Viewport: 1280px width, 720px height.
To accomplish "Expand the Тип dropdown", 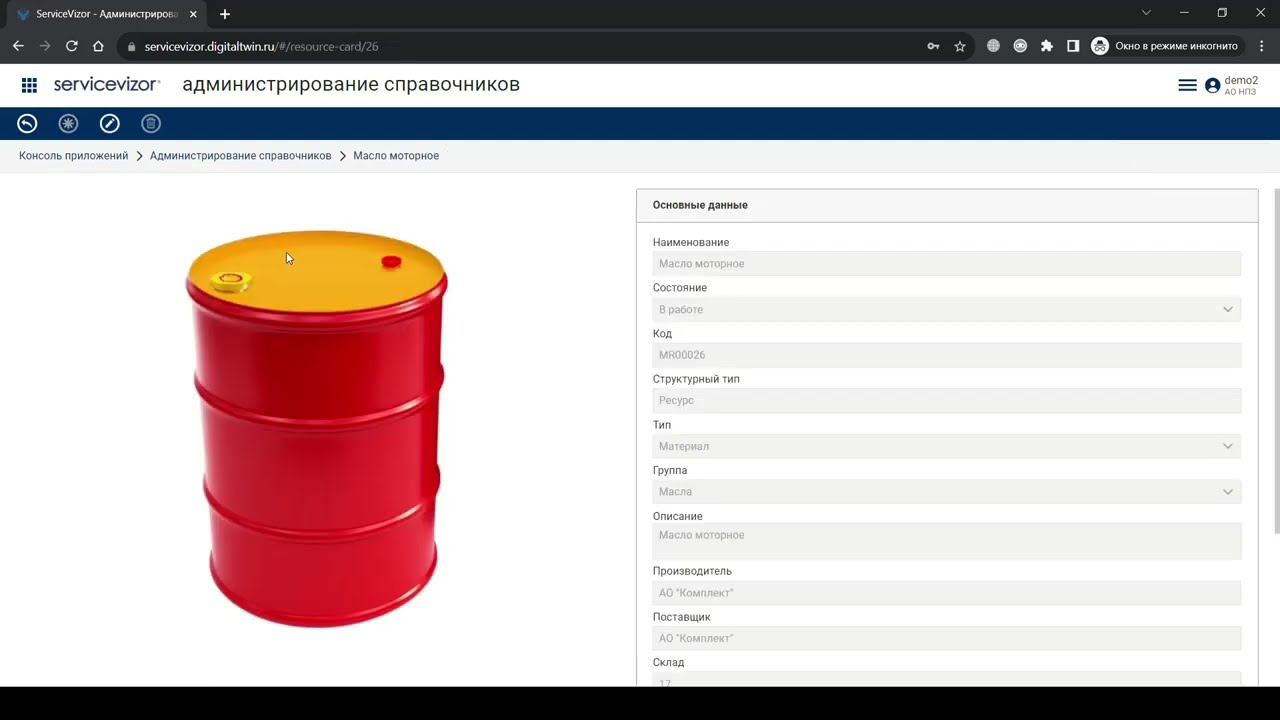I will point(1227,446).
